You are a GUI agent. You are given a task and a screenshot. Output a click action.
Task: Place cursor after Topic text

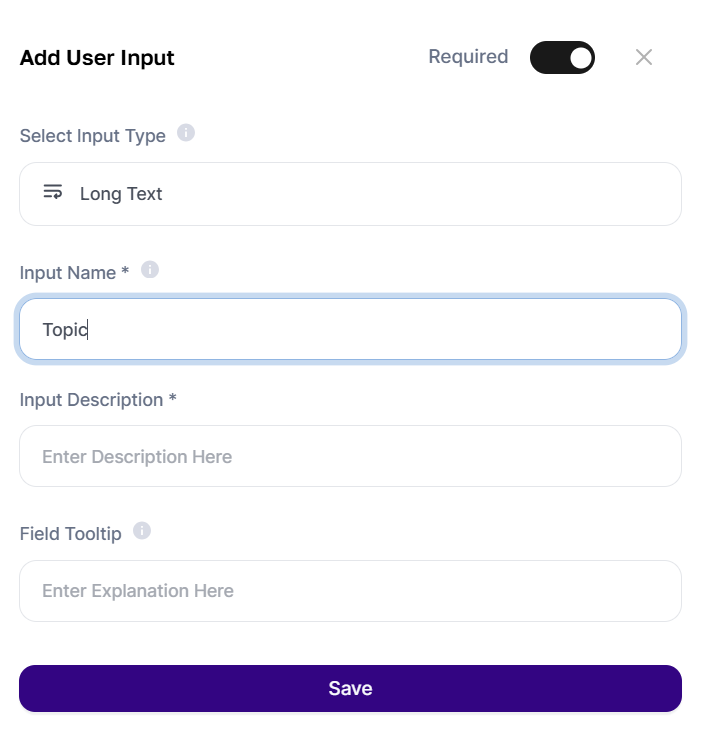(88, 330)
